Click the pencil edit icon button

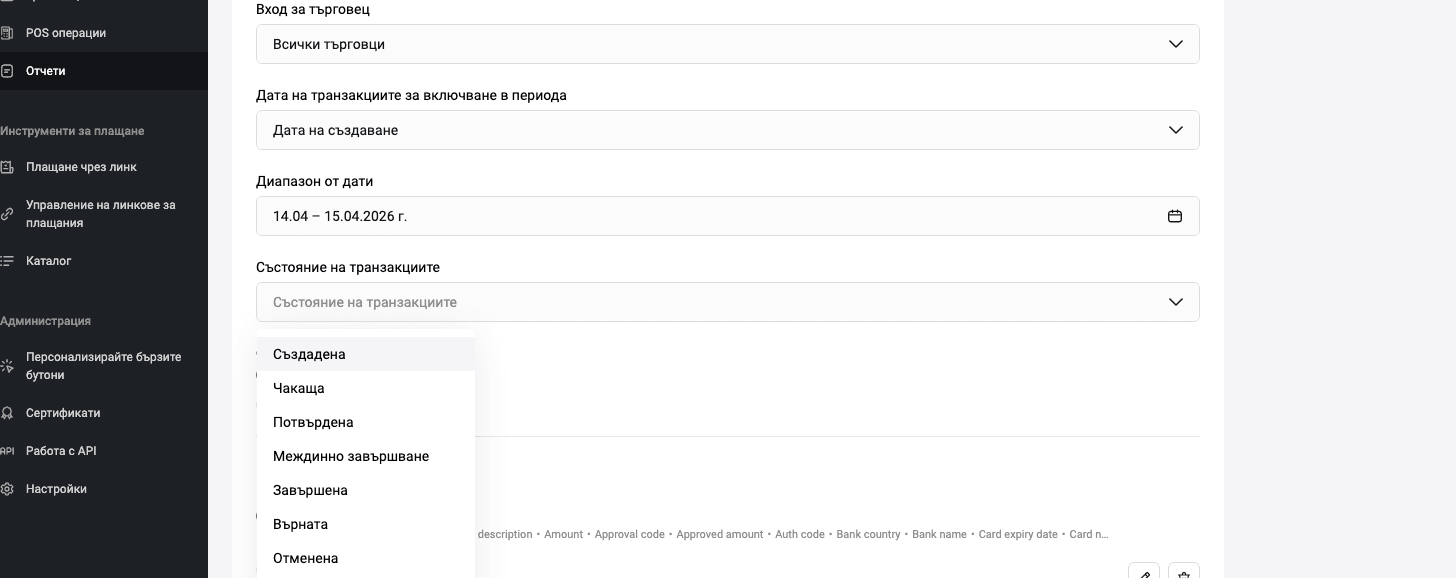click(x=1144, y=573)
